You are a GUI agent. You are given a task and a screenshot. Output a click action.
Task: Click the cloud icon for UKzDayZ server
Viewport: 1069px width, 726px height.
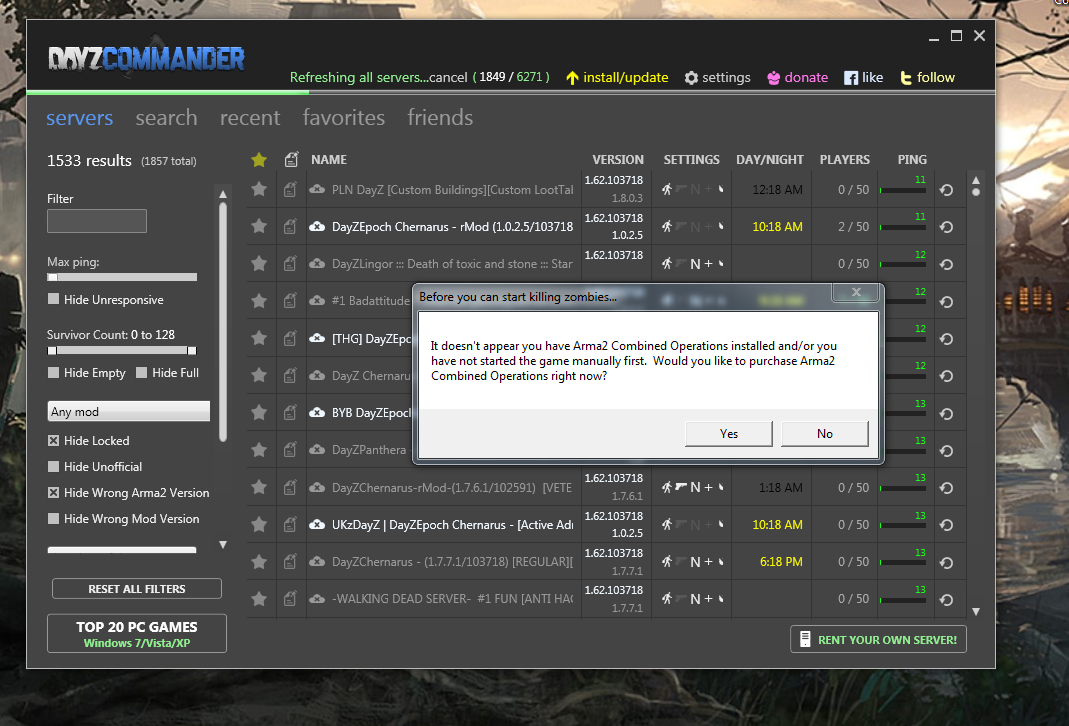pos(317,524)
